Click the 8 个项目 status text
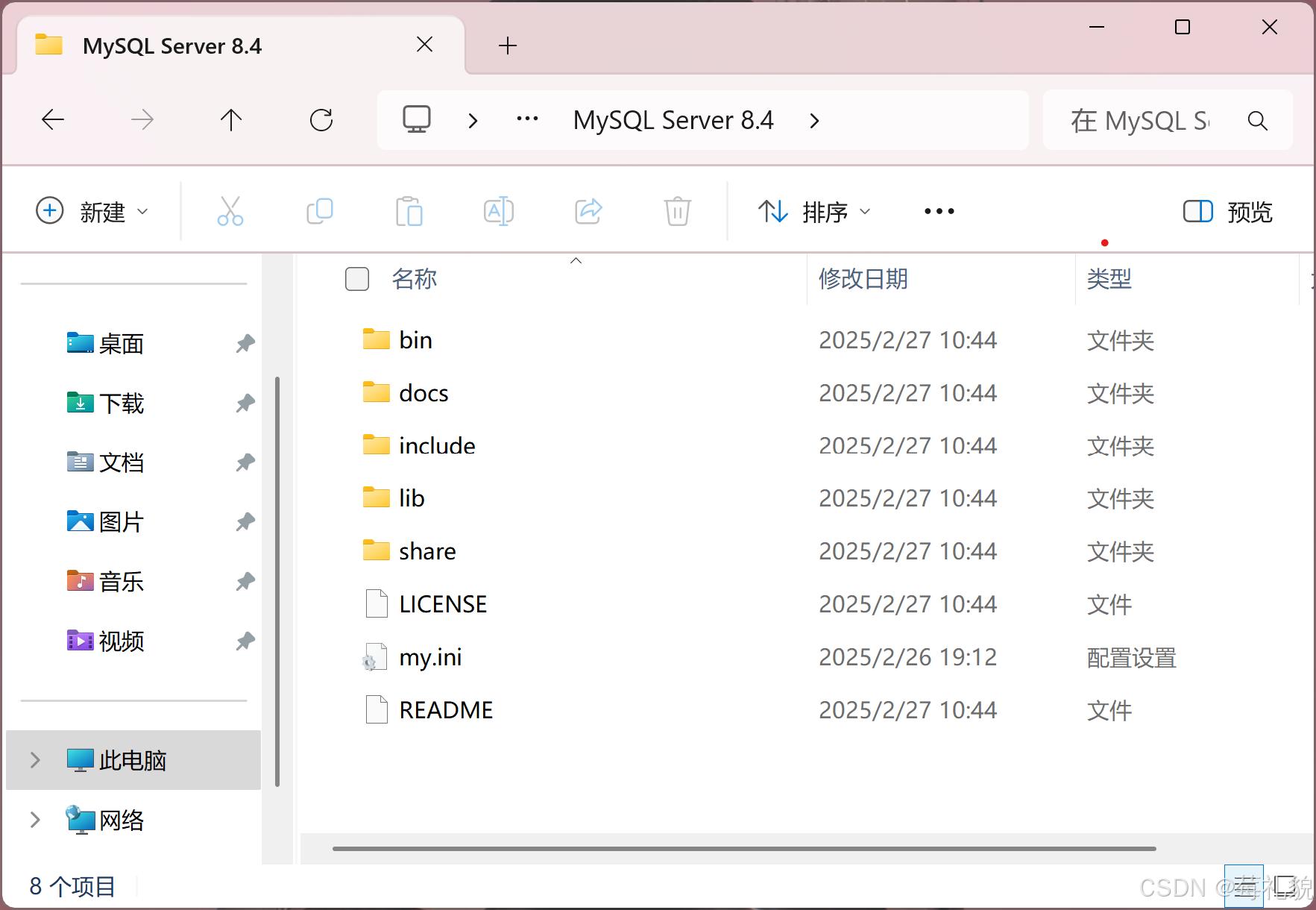This screenshot has height=910, width=1316. (72, 886)
